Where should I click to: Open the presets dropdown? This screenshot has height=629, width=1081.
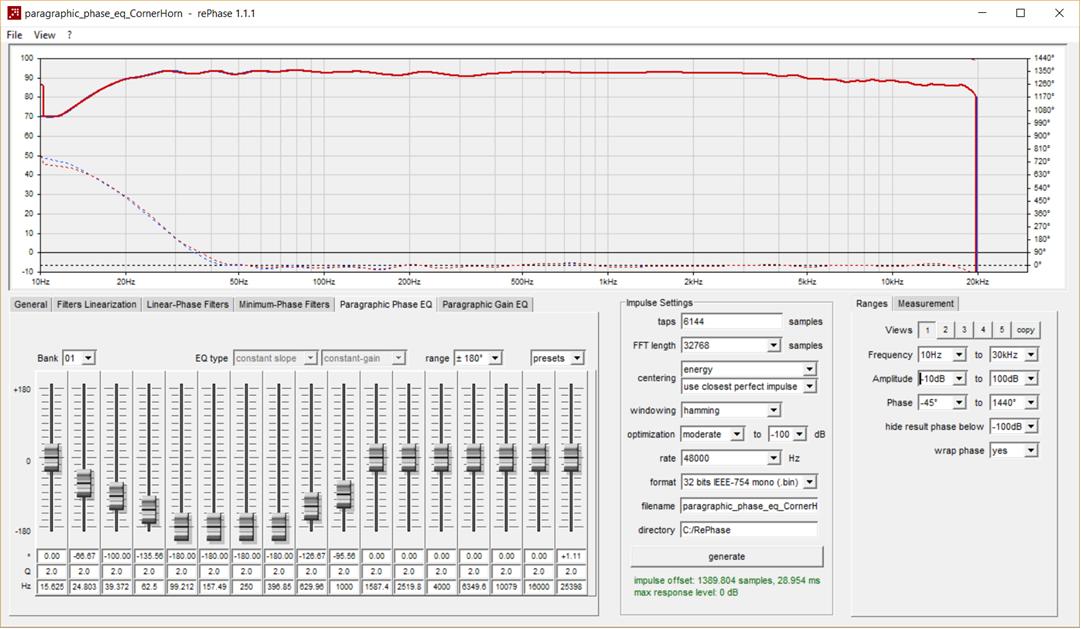[558, 358]
